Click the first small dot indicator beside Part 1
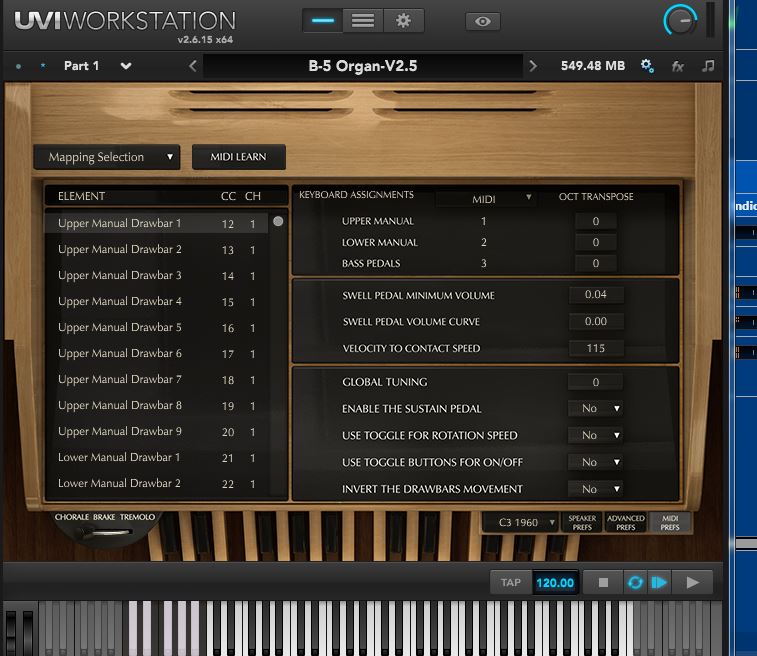The width and height of the screenshot is (757, 656). 18,66
